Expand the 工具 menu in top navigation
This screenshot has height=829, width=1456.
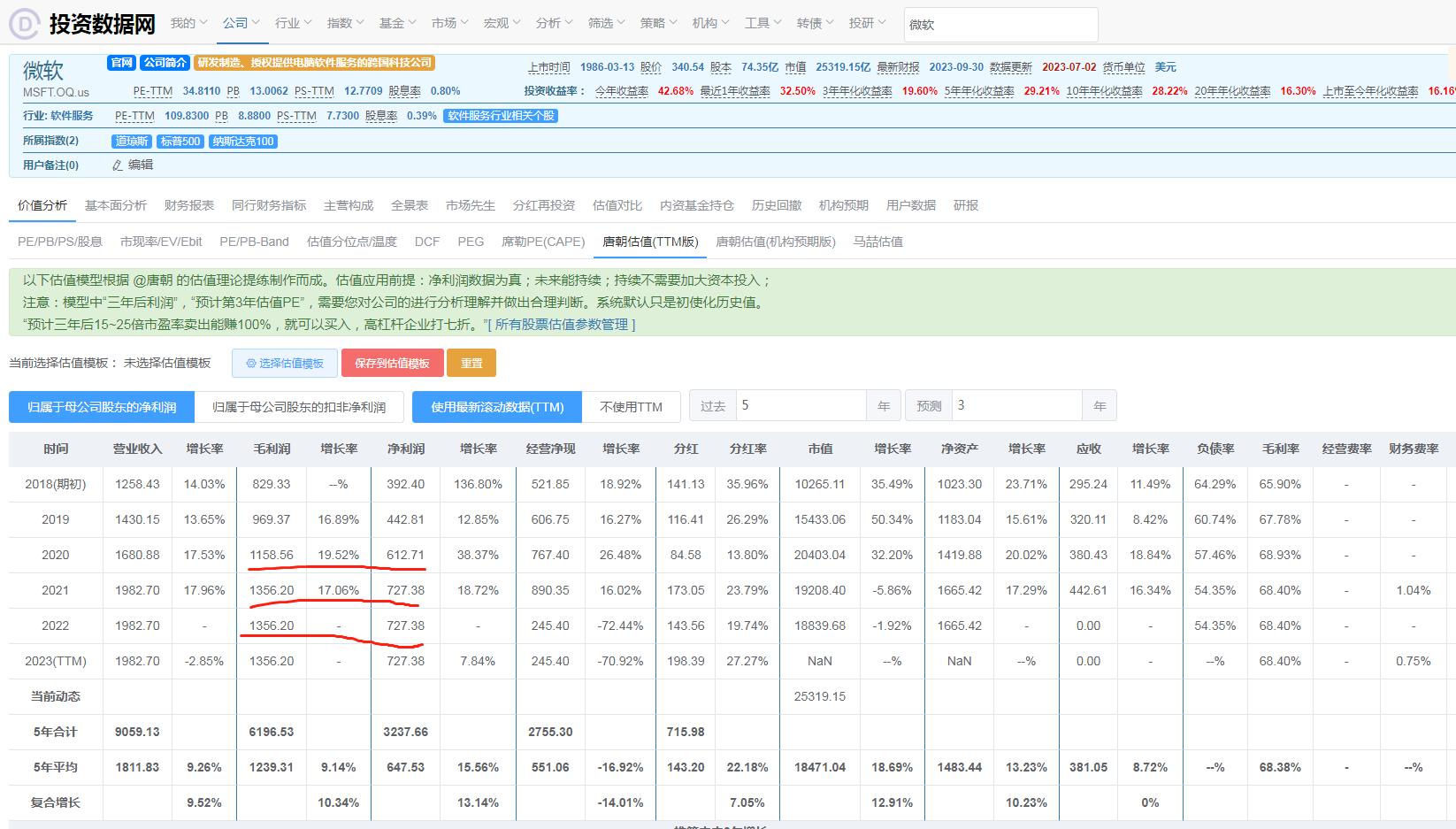click(762, 23)
